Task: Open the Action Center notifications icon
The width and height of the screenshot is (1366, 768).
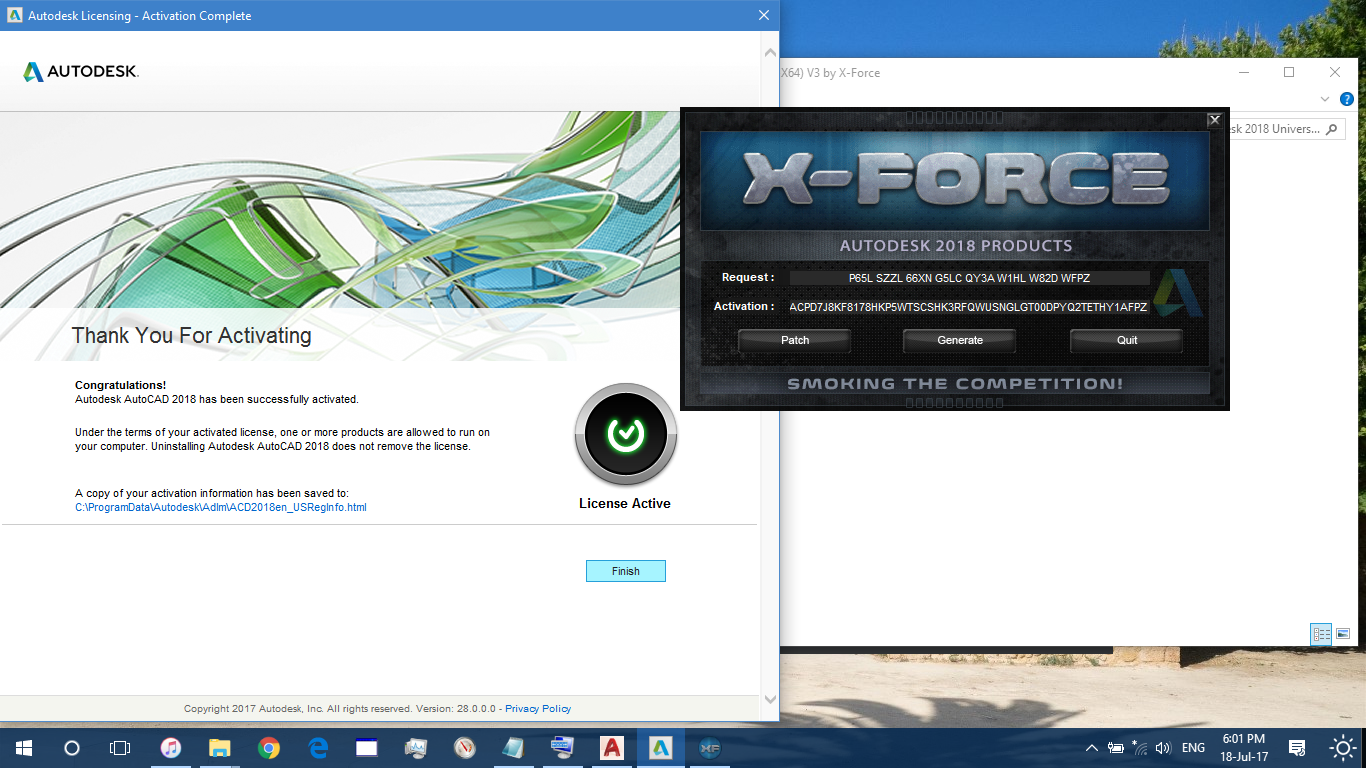Action: coord(1297,748)
